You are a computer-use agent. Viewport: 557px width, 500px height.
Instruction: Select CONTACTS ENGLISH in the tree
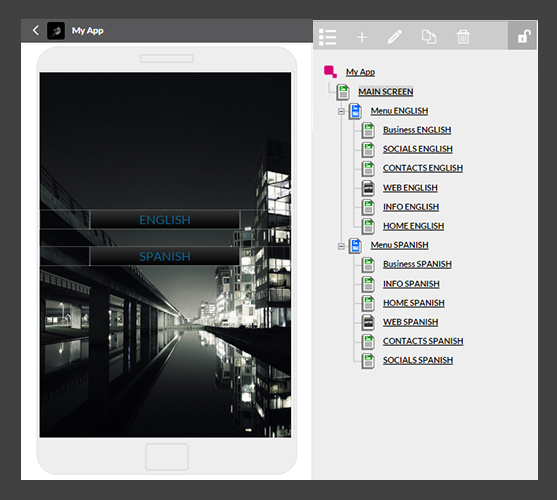(423, 168)
